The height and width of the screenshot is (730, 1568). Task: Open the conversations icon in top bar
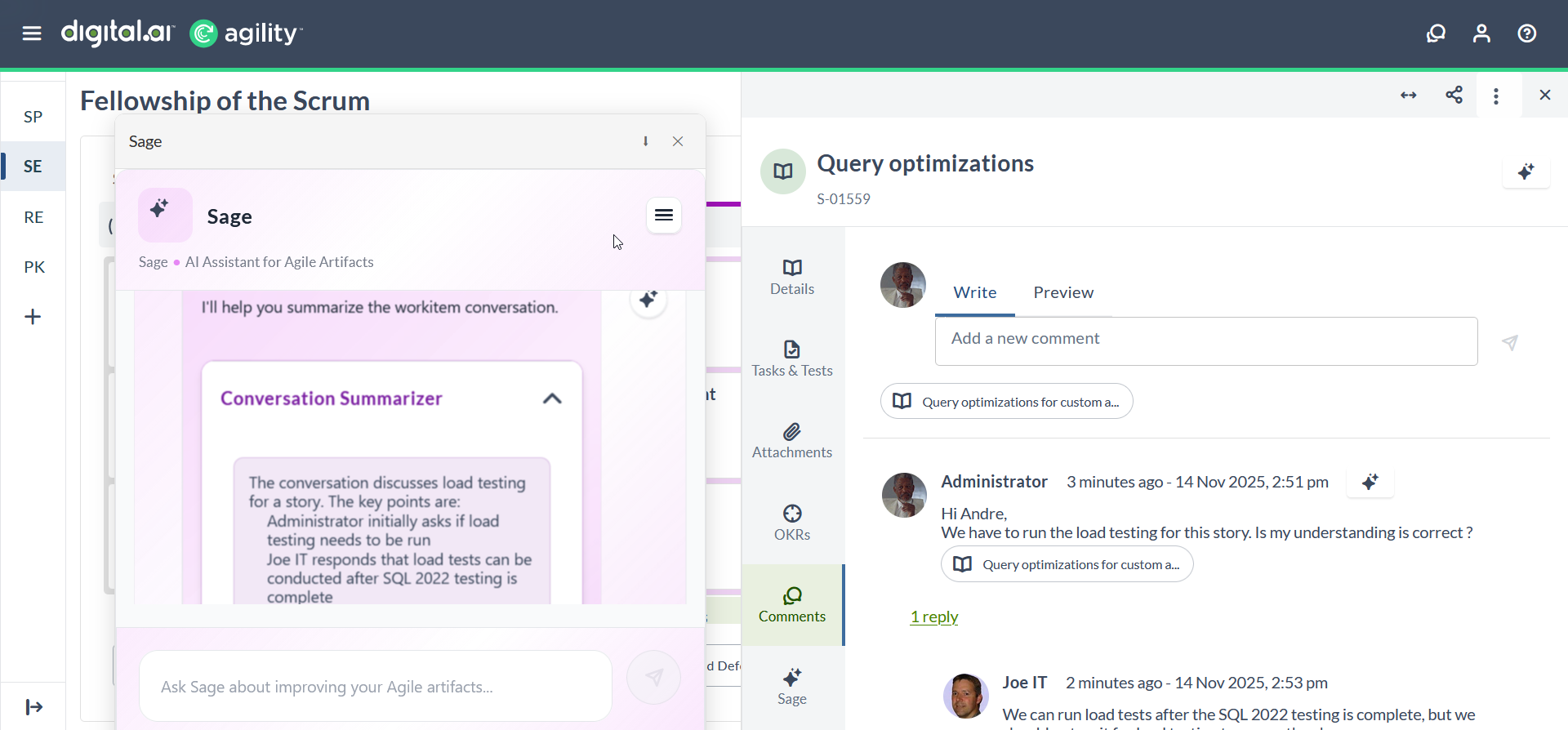(x=1436, y=33)
